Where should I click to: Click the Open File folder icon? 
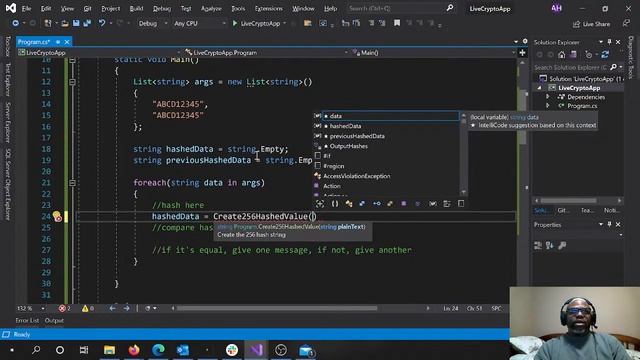coord(65,24)
